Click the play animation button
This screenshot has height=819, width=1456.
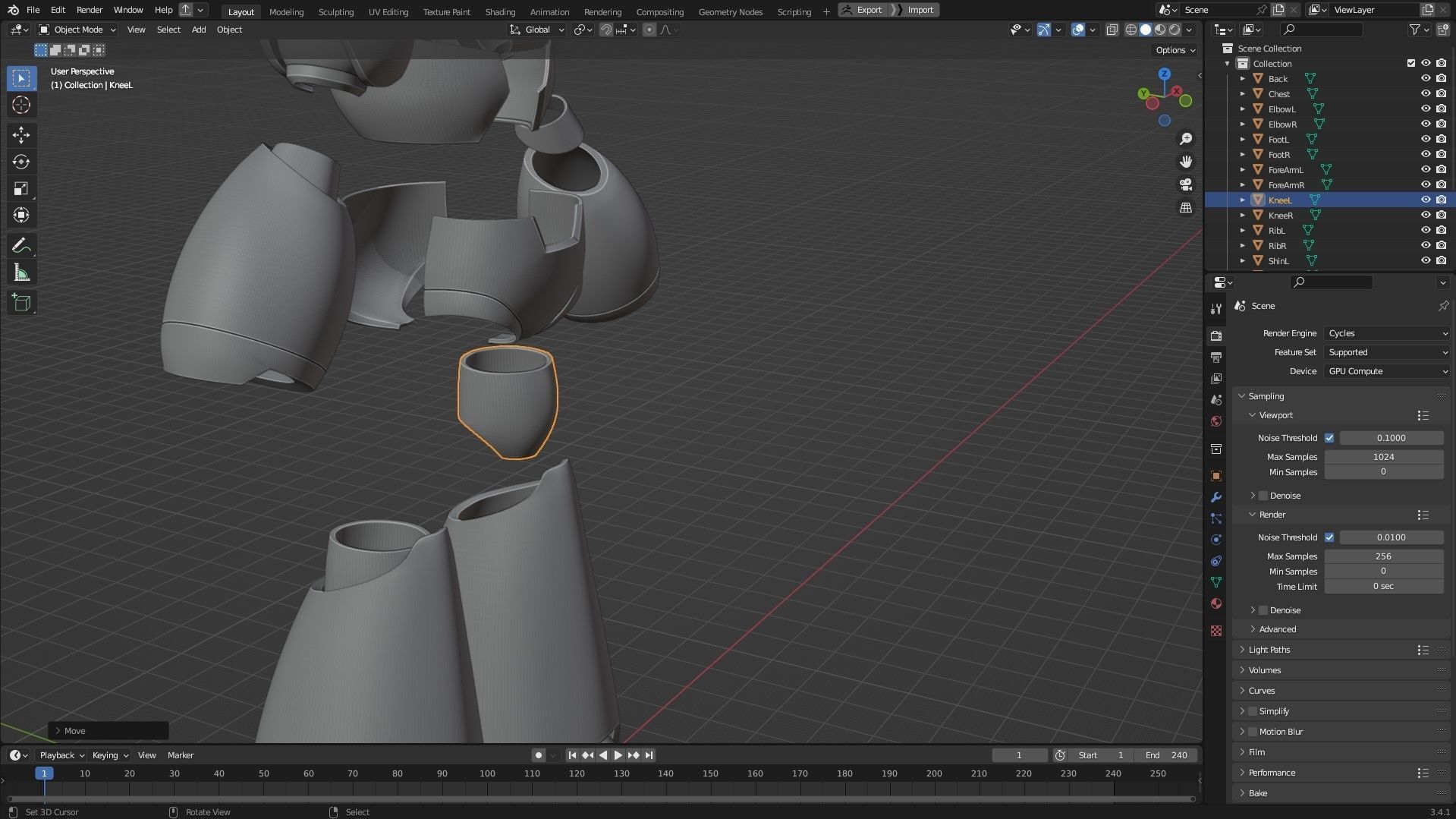pos(618,755)
